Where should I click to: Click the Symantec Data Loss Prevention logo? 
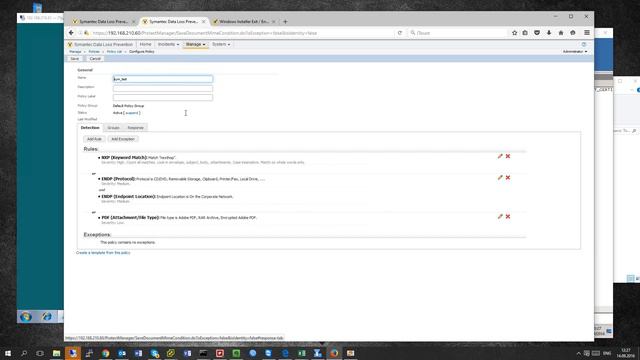coord(100,44)
